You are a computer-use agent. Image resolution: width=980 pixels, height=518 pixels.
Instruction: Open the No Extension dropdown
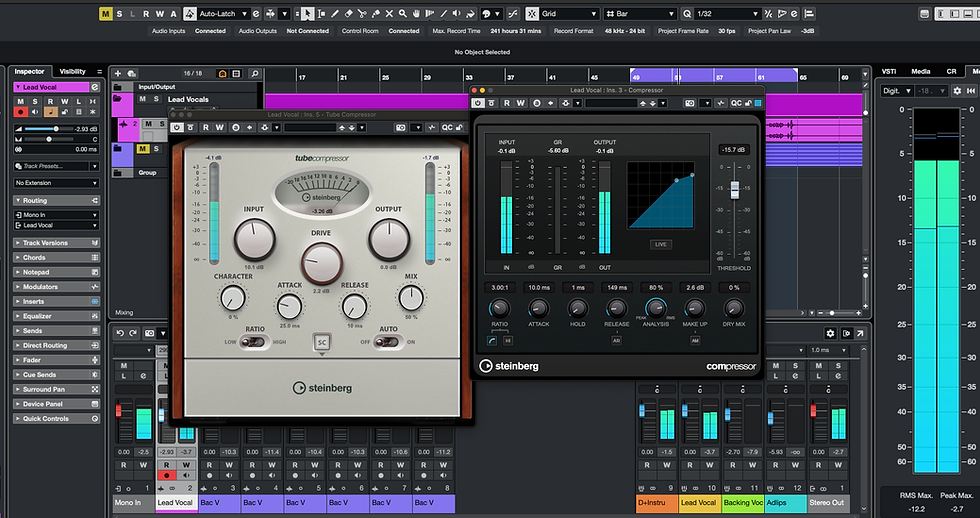pyautogui.click(x=56, y=183)
